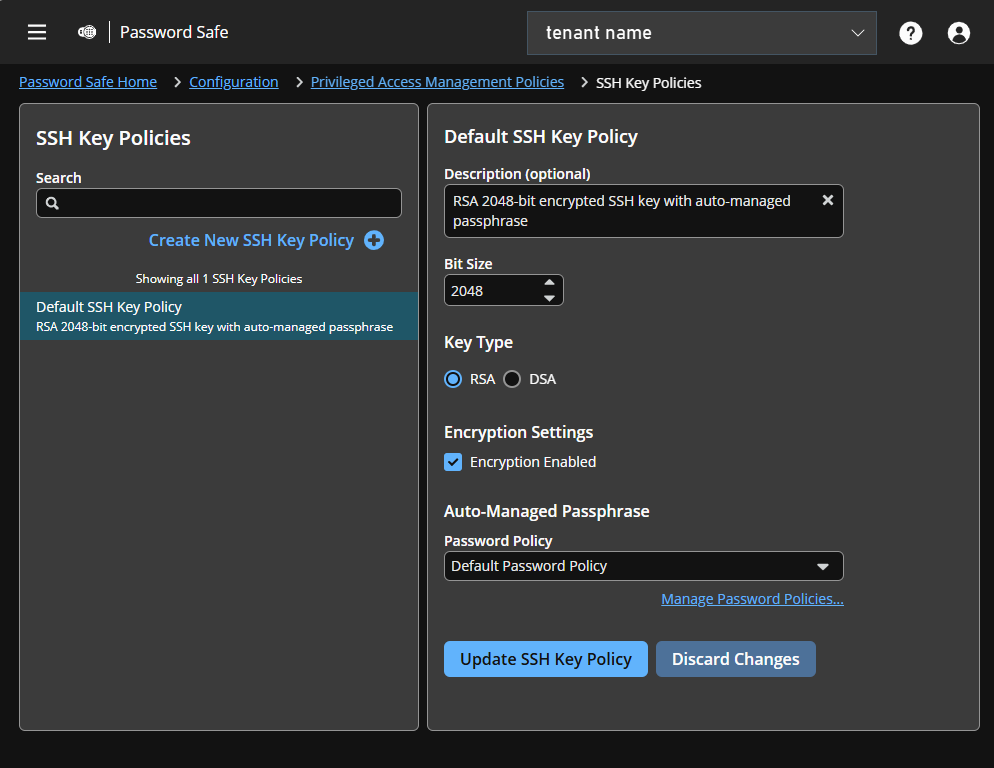The width and height of the screenshot is (994, 768).
Task: Open the Password Policy dropdown
Action: click(x=643, y=565)
